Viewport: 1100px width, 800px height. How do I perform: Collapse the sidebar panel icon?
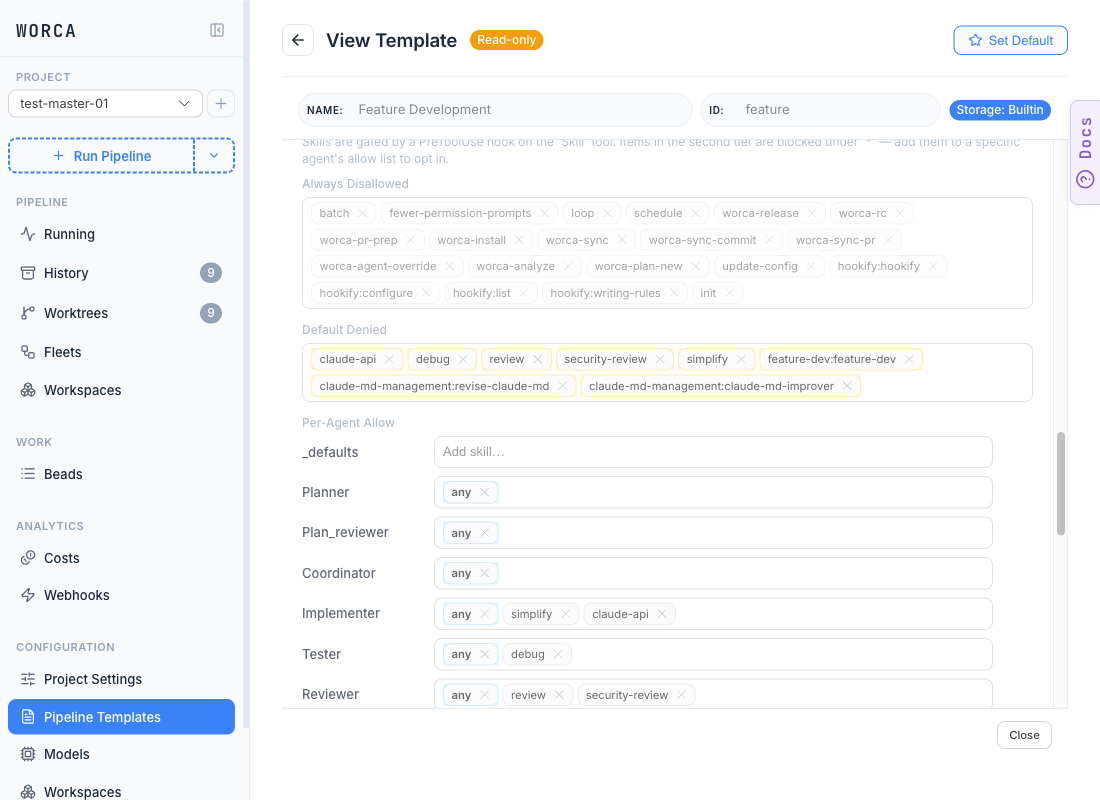coord(217,30)
